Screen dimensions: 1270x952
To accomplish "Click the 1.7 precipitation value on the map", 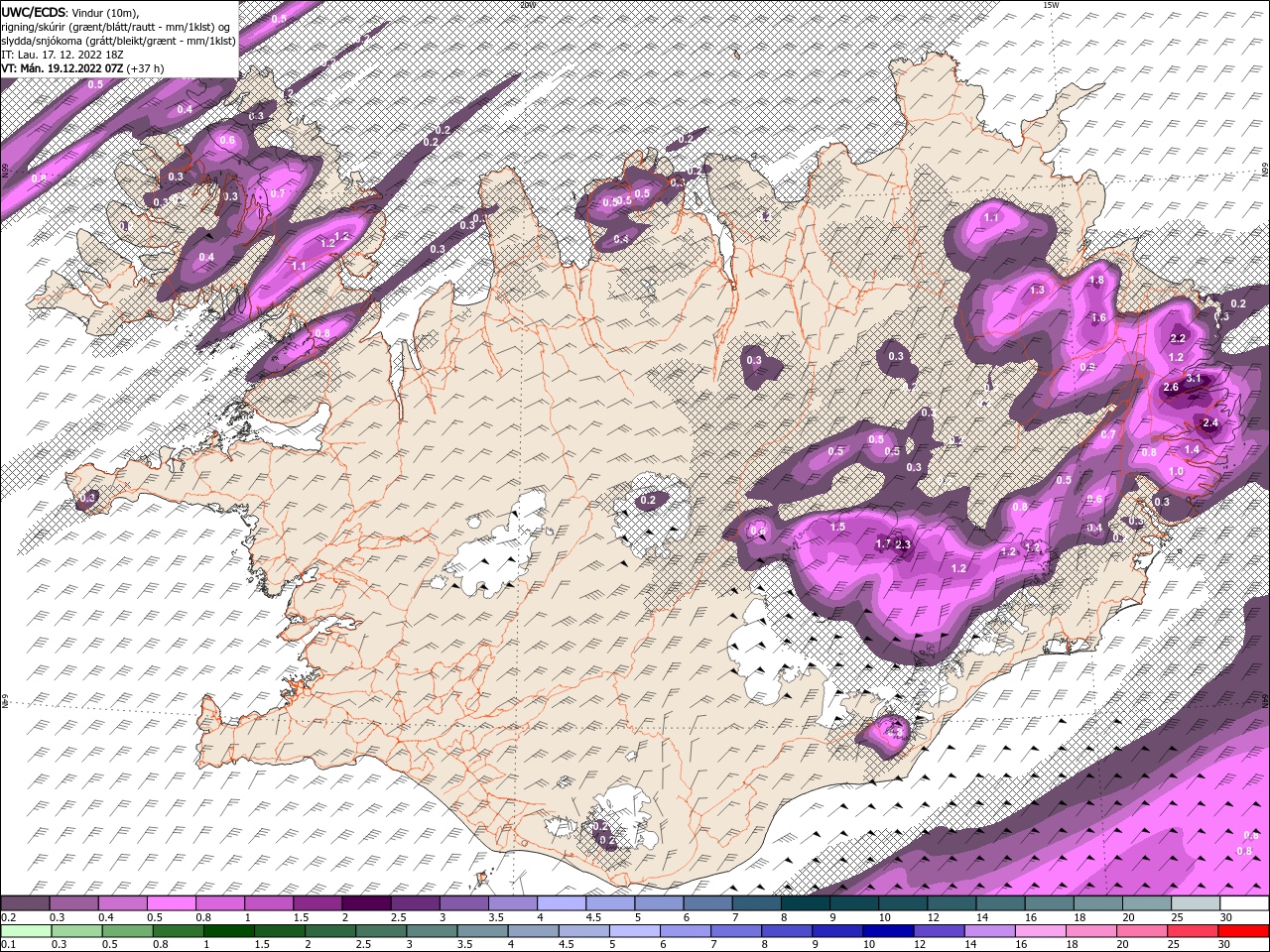I will point(883,543).
